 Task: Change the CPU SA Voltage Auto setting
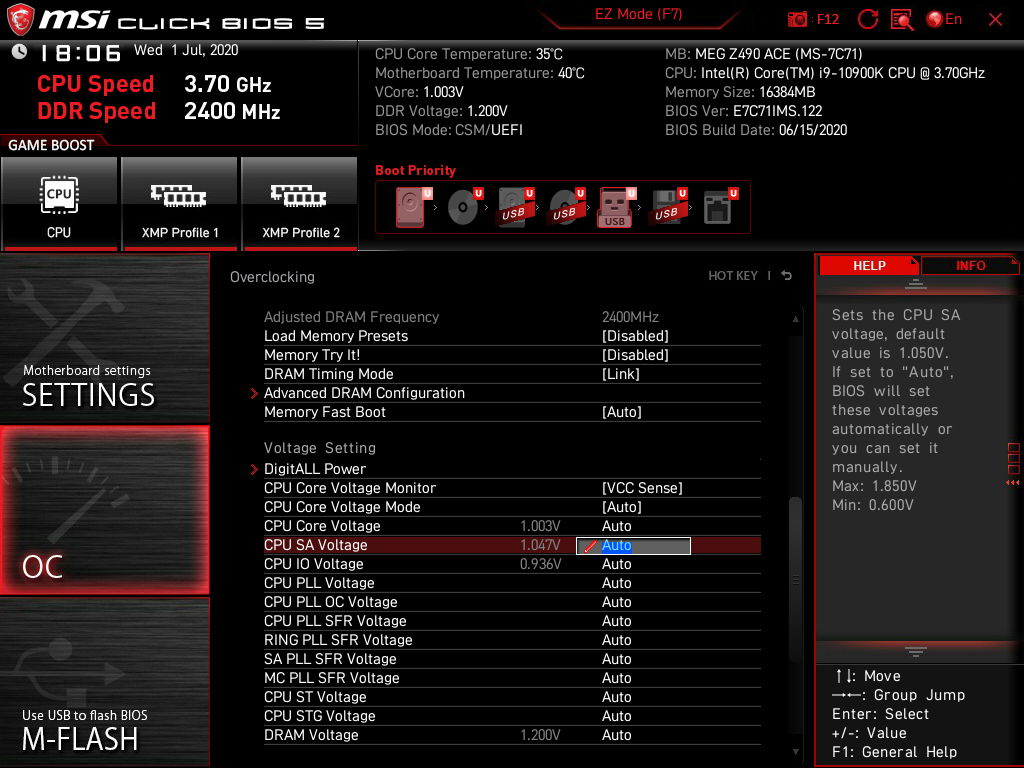(631, 545)
